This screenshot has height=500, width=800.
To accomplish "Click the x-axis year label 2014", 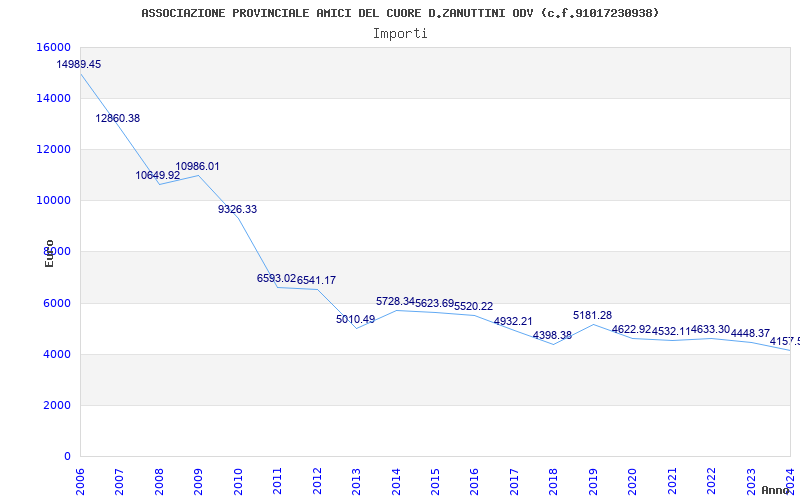I will pyautogui.click(x=396, y=482).
